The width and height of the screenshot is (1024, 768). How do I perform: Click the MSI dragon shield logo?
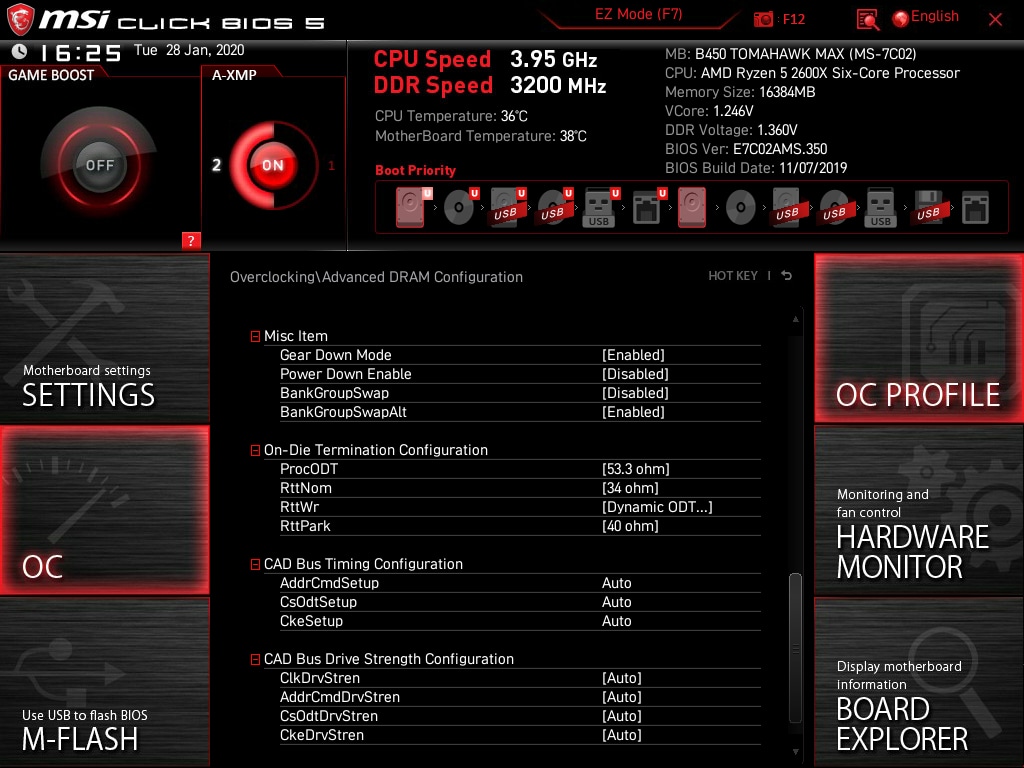pyautogui.click(x=20, y=20)
